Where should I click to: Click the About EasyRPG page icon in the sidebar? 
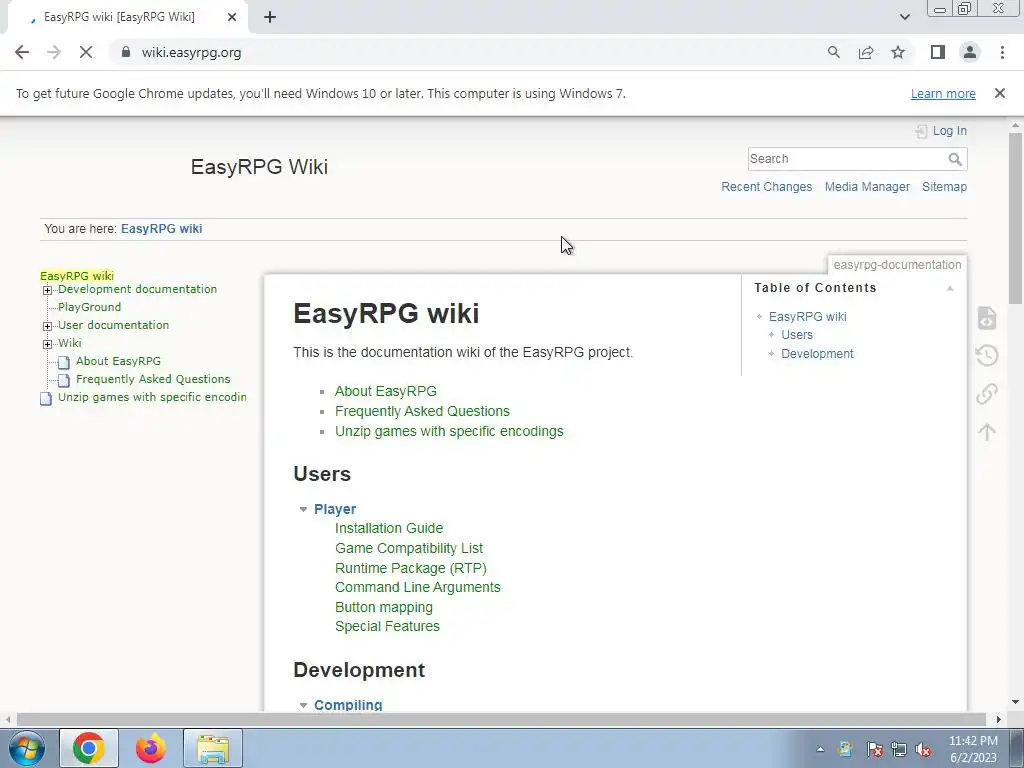point(63,362)
